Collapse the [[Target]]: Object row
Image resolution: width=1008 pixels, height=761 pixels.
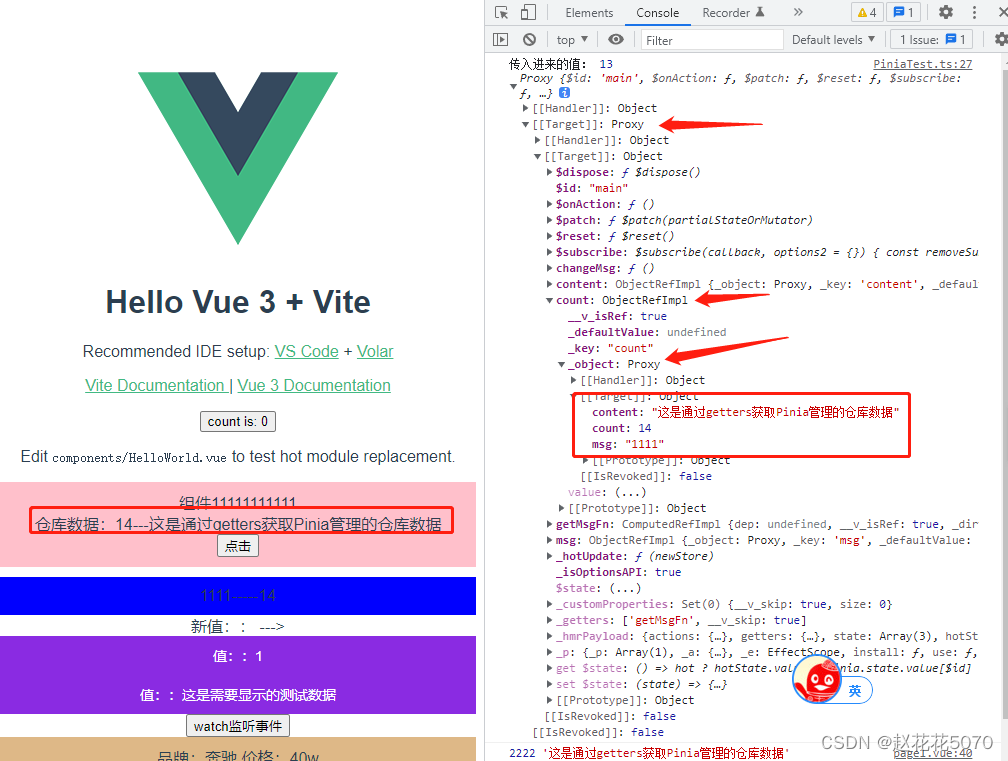tap(537, 156)
